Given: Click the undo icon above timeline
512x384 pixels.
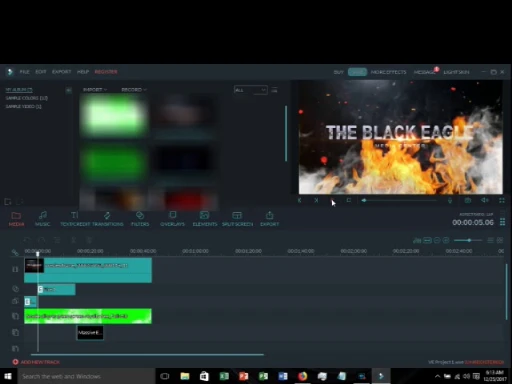Looking at the screenshot, I should 27,240.
